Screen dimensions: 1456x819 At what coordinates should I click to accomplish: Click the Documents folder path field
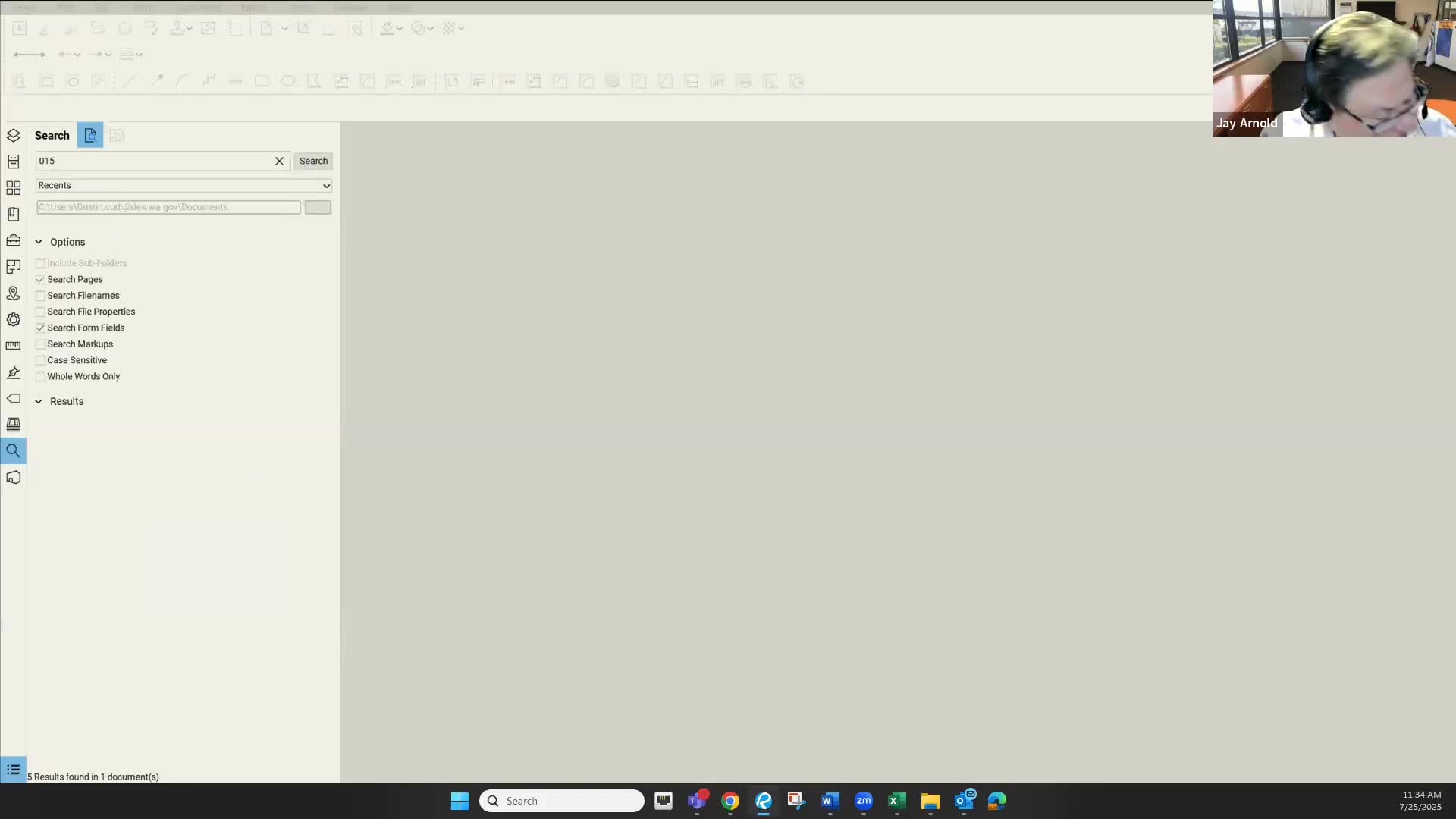pos(168,207)
